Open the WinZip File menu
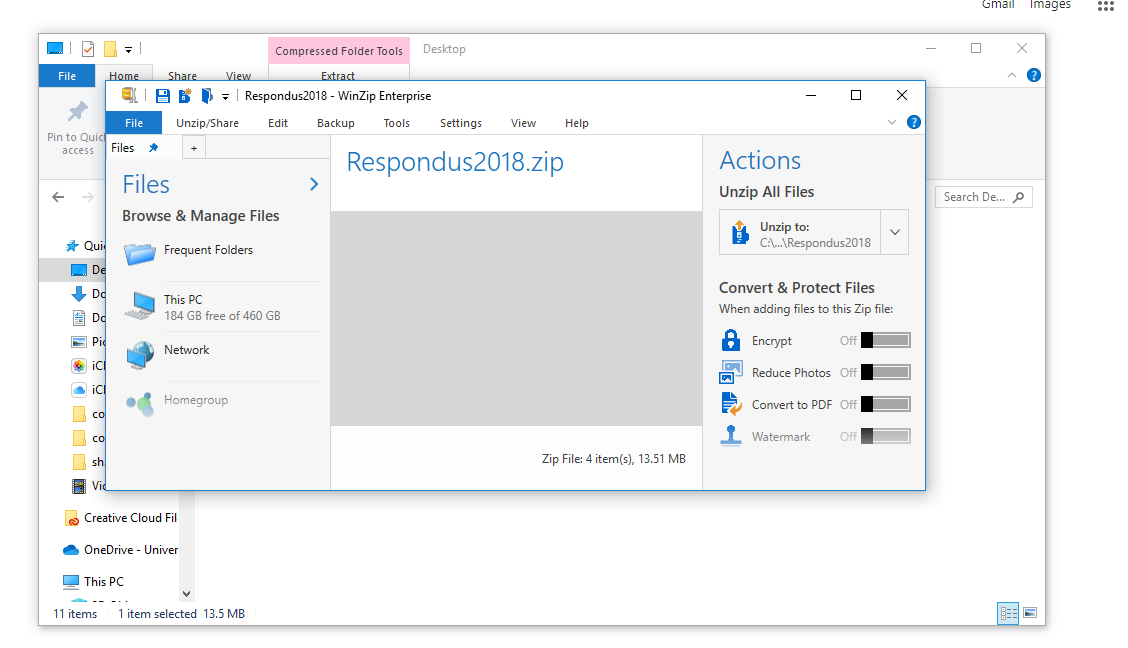1128x648 pixels. [134, 123]
